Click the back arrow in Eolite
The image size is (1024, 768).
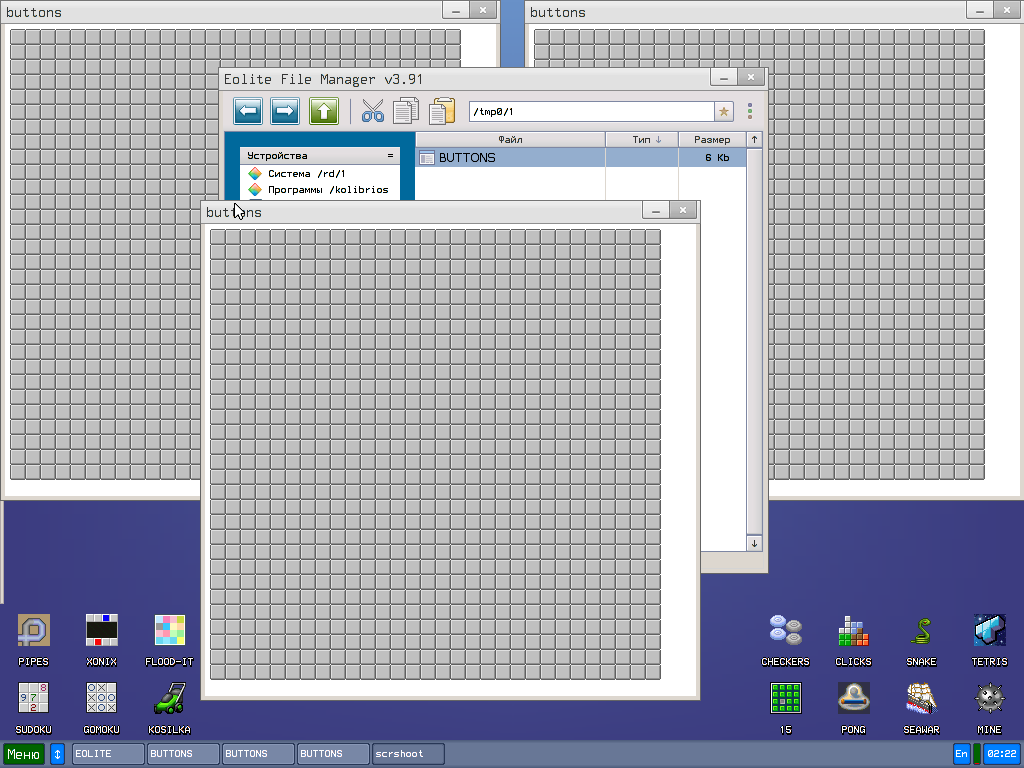click(x=248, y=111)
